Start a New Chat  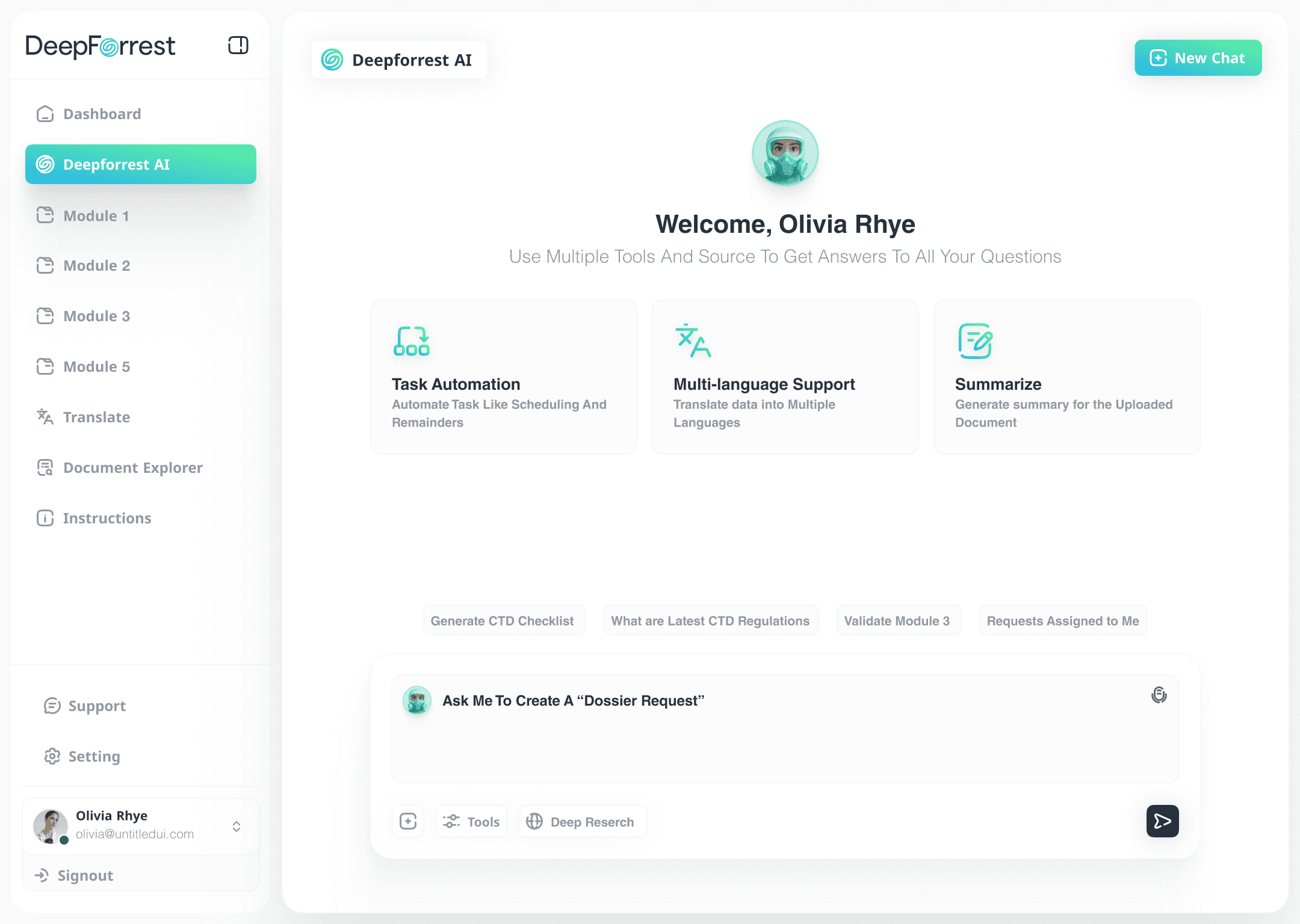tap(1198, 58)
